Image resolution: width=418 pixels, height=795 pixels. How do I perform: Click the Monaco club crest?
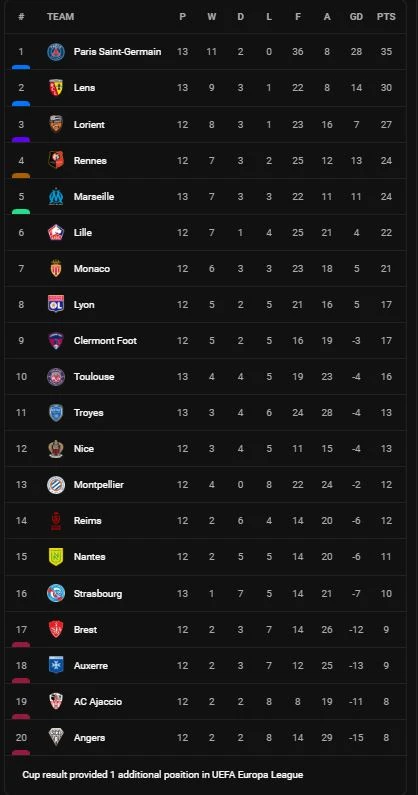point(56,268)
